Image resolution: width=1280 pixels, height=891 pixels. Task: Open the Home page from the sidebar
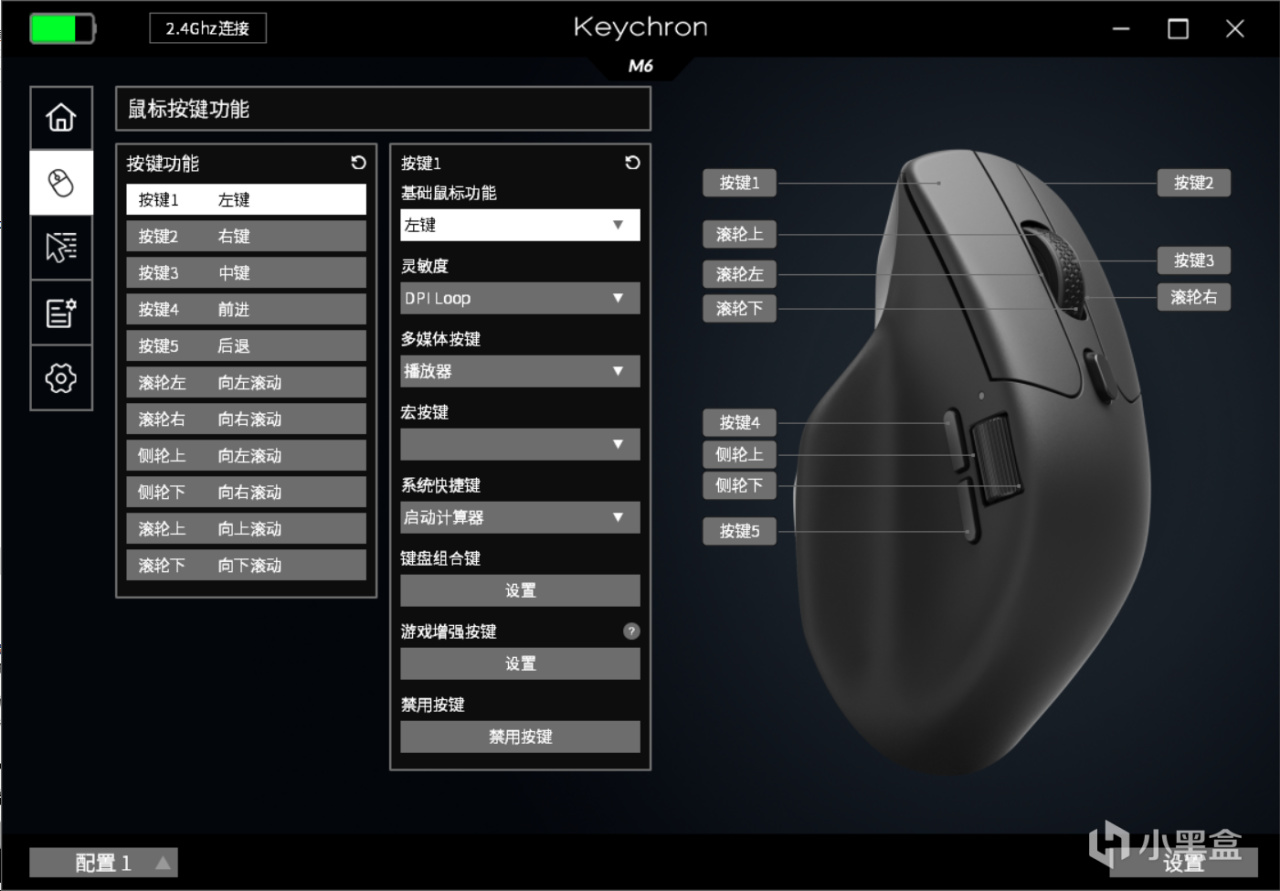61,118
